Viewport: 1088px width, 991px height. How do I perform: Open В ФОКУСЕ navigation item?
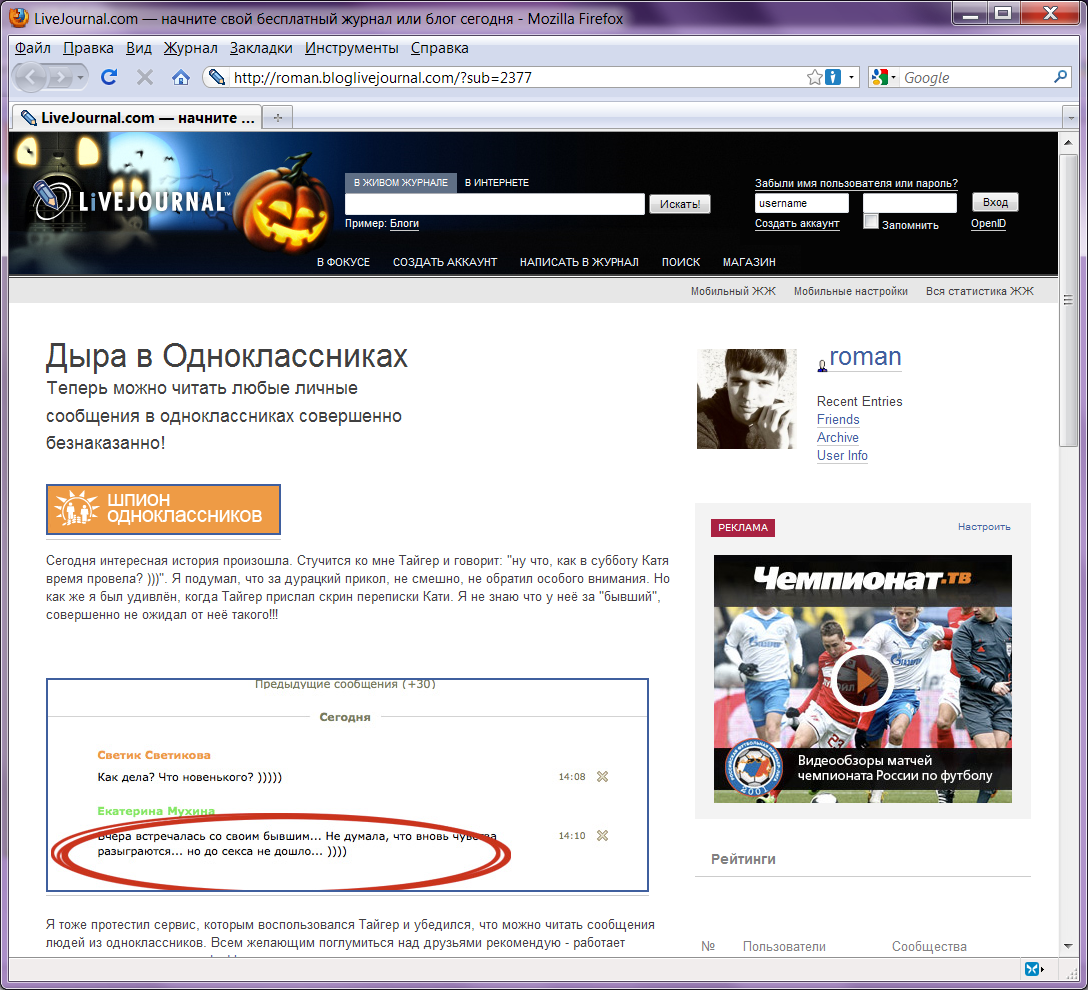343,262
